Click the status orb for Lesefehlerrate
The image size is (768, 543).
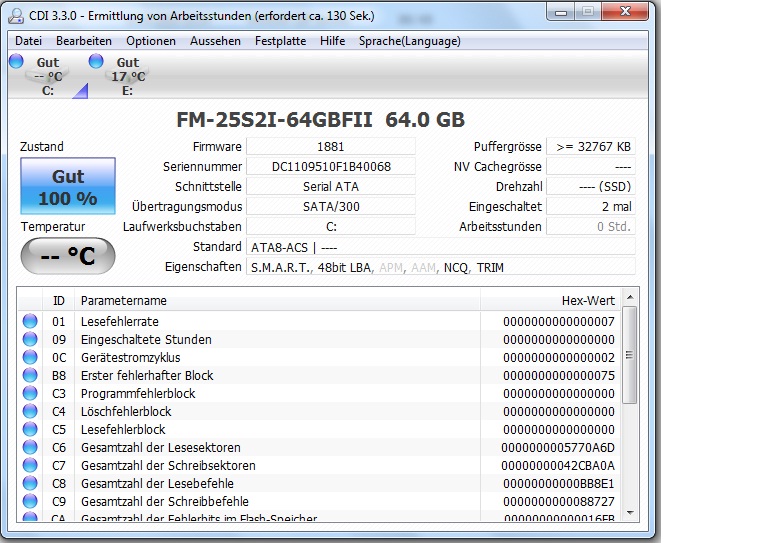(30, 321)
